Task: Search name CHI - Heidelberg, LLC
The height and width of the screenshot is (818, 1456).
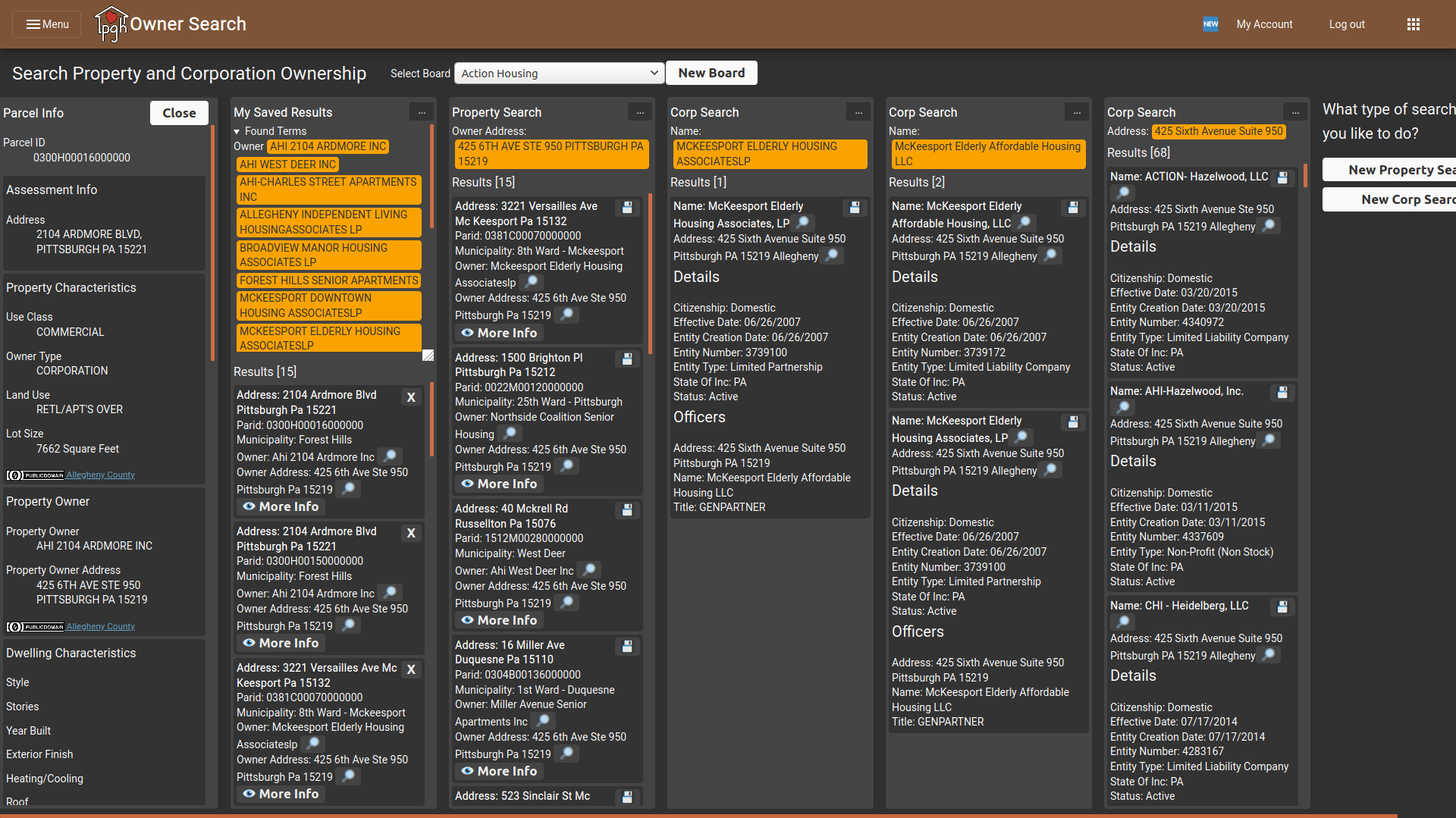Action: (1123, 622)
